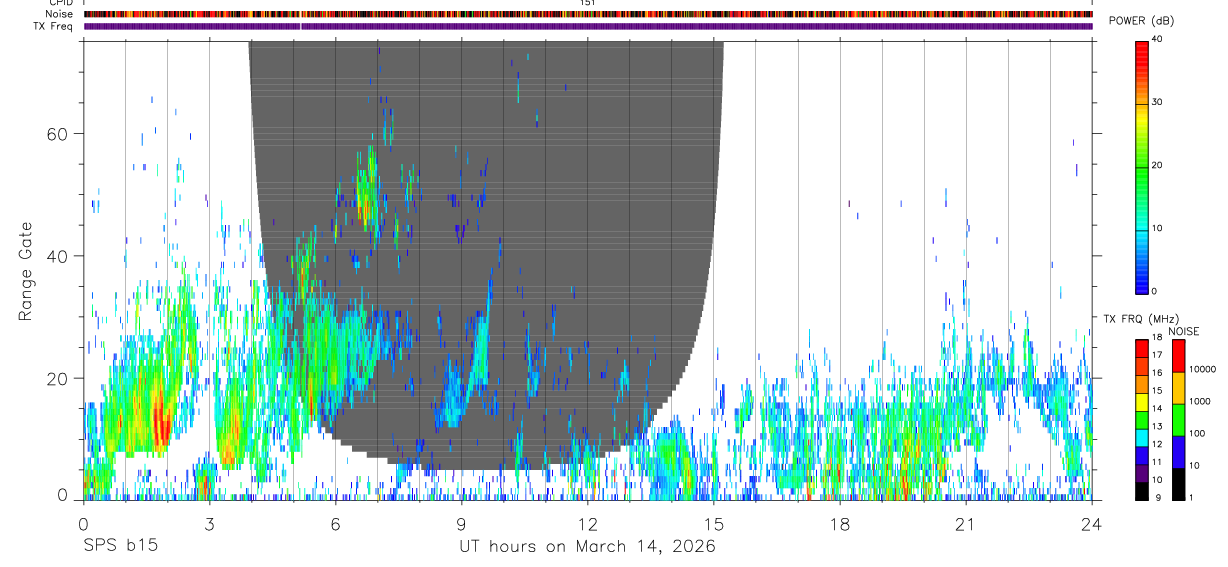
Task: Click the 6 tick label on the UT hours axis
Action: click(336, 525)
